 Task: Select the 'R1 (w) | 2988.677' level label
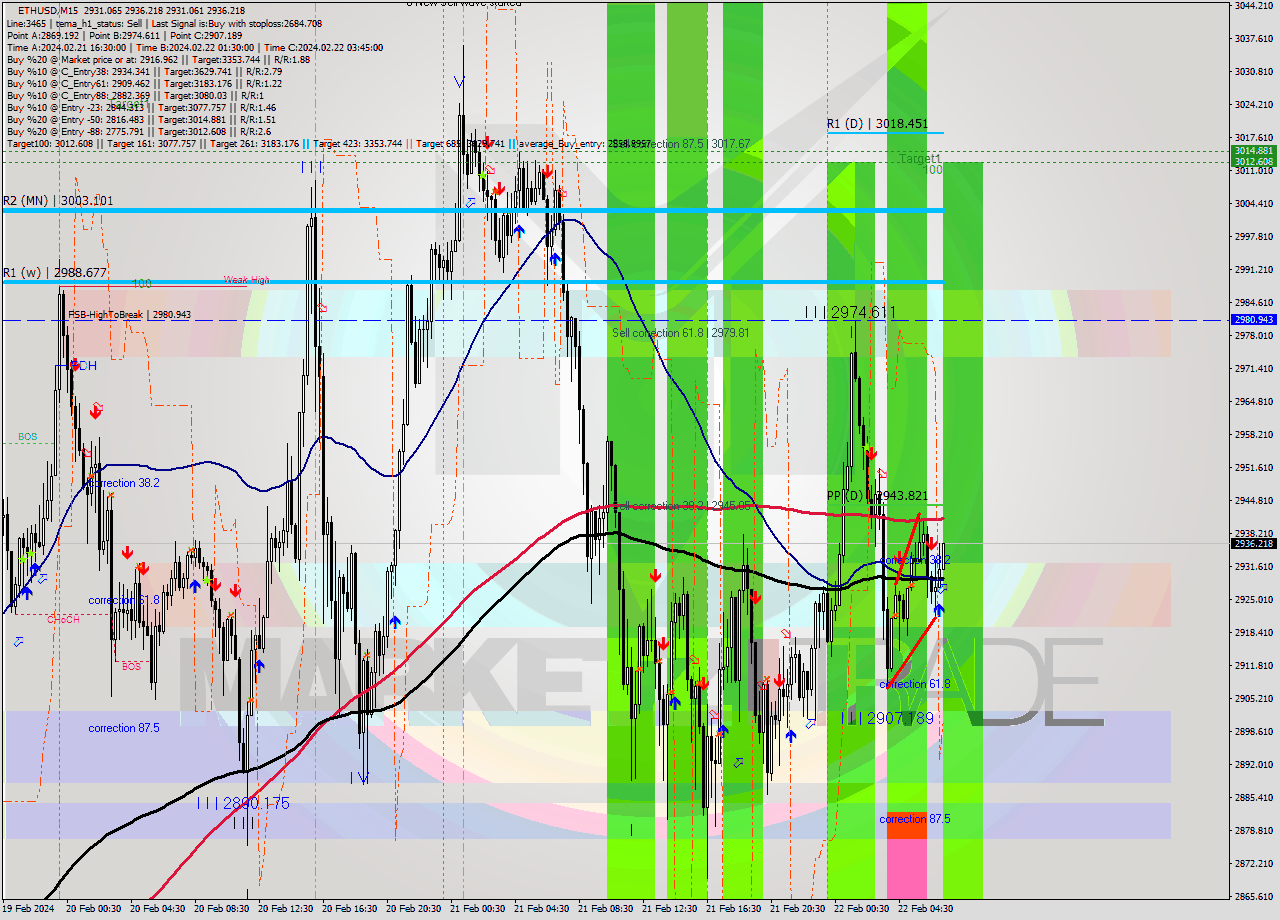click(x=54, y=272)
